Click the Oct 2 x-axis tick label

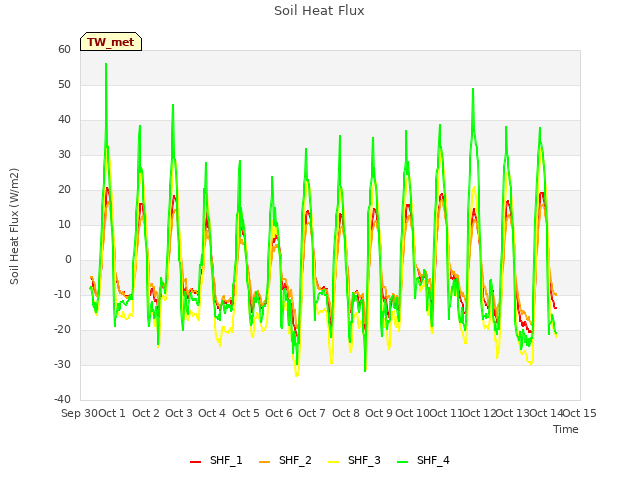coord(146,413)
